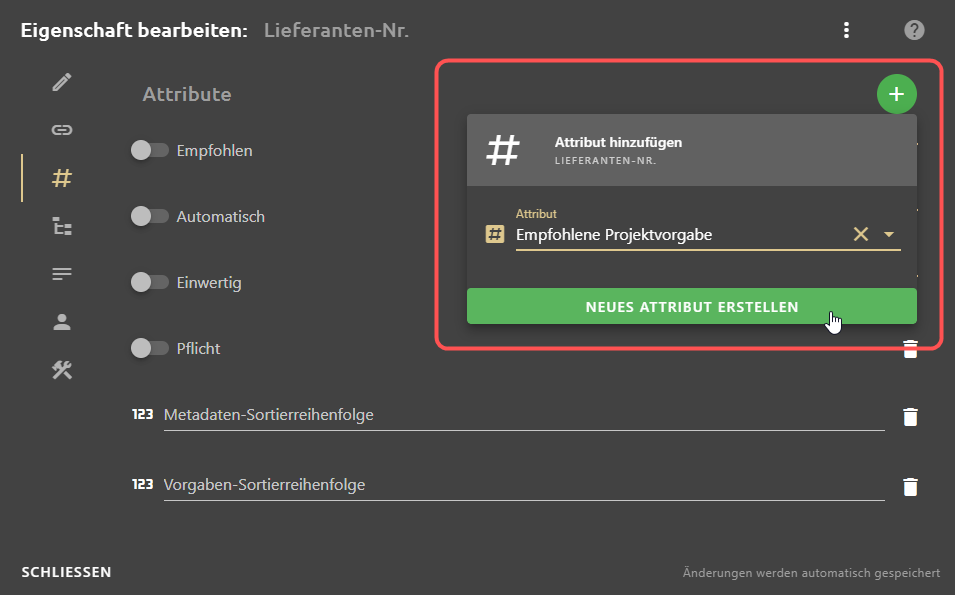Click the 123 icon beside Vorgaben-Sortierreihenfolge
The width and height of the screenshot is (955, 595).
143,485
